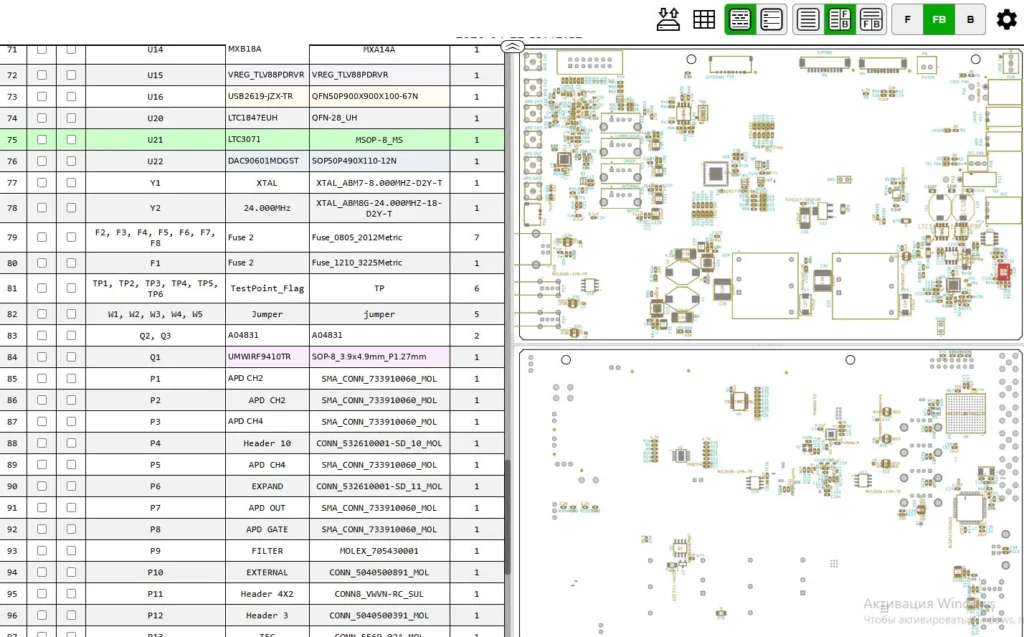1024x637 pixels.
Task: Select the EXTERNAL value cell
Action: click(x=267, y=572)
